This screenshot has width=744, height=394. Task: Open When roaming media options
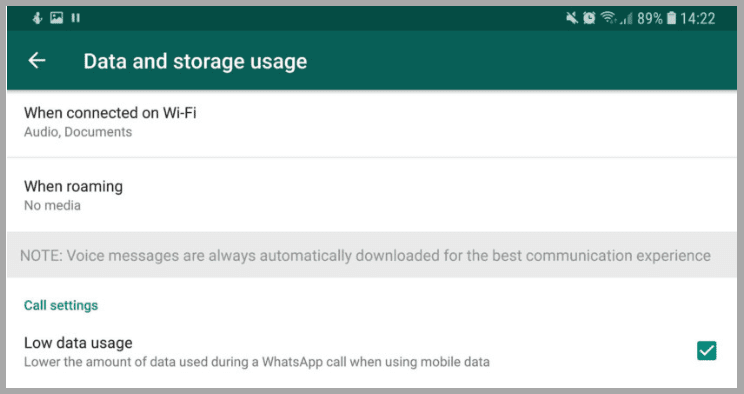[x=372, y=195]
